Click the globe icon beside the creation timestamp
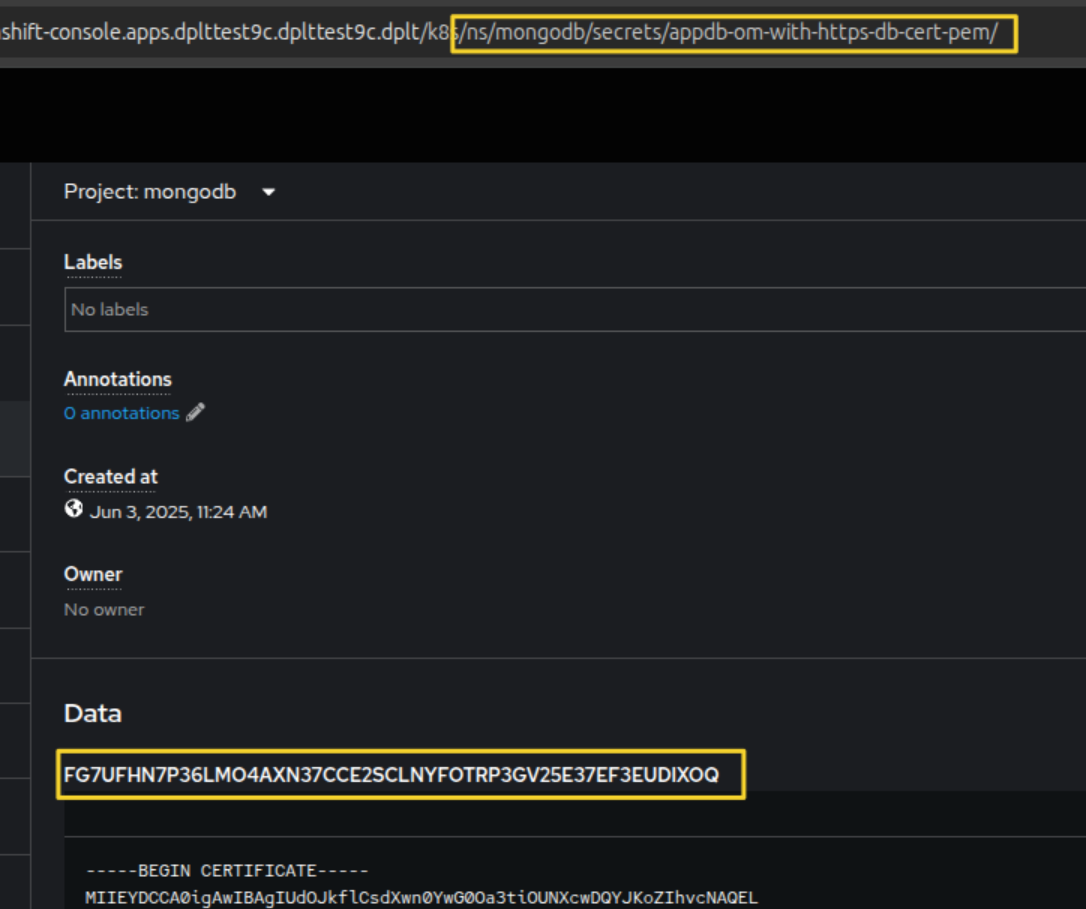1086x909 pixels. pyautogui.click(x=73, y=510)
